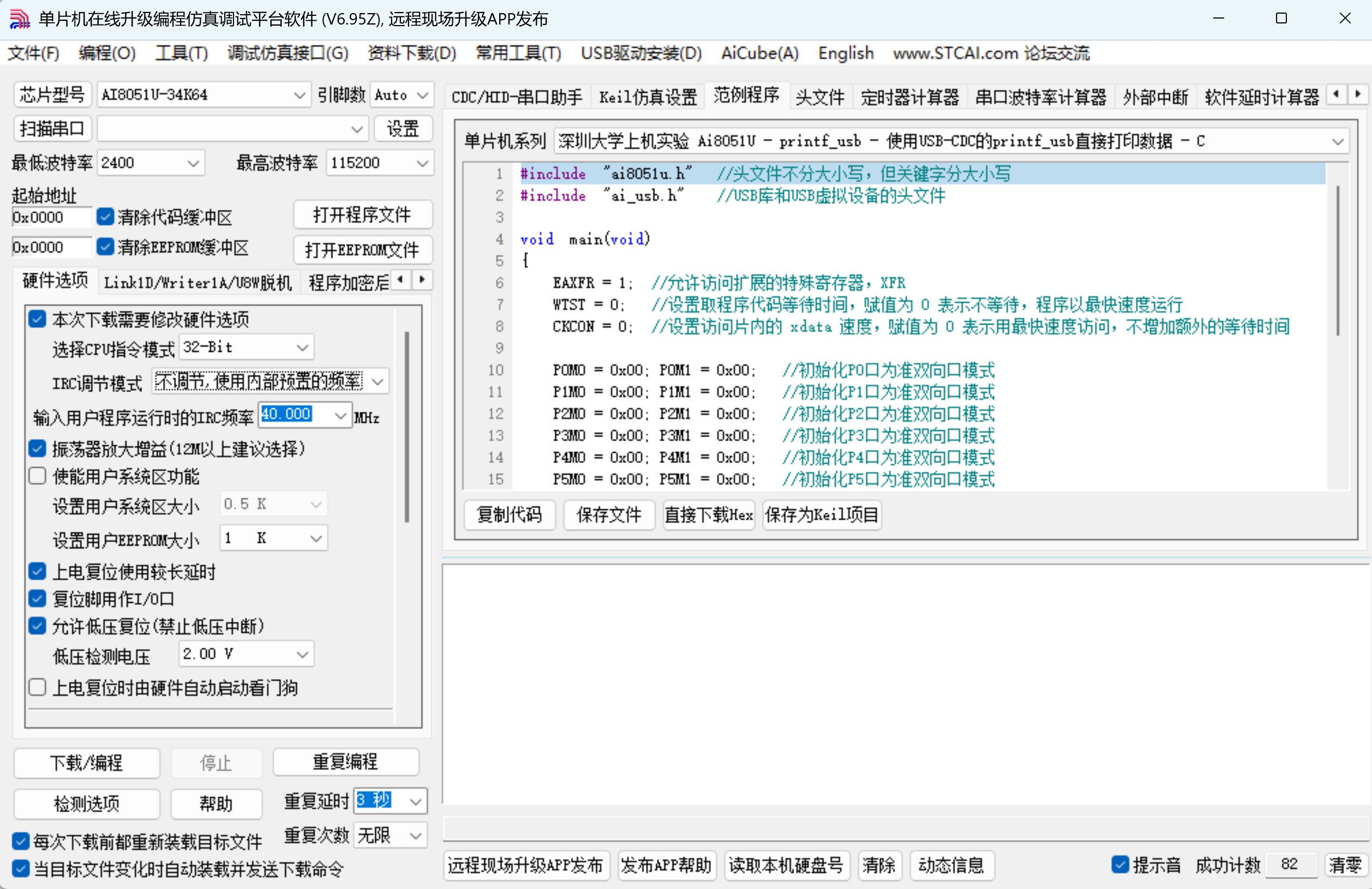Image resolution: width=1372 pixels, height=889 pixels.
Task: Open the serial port selection dropdown
Action: click(232, 129)
